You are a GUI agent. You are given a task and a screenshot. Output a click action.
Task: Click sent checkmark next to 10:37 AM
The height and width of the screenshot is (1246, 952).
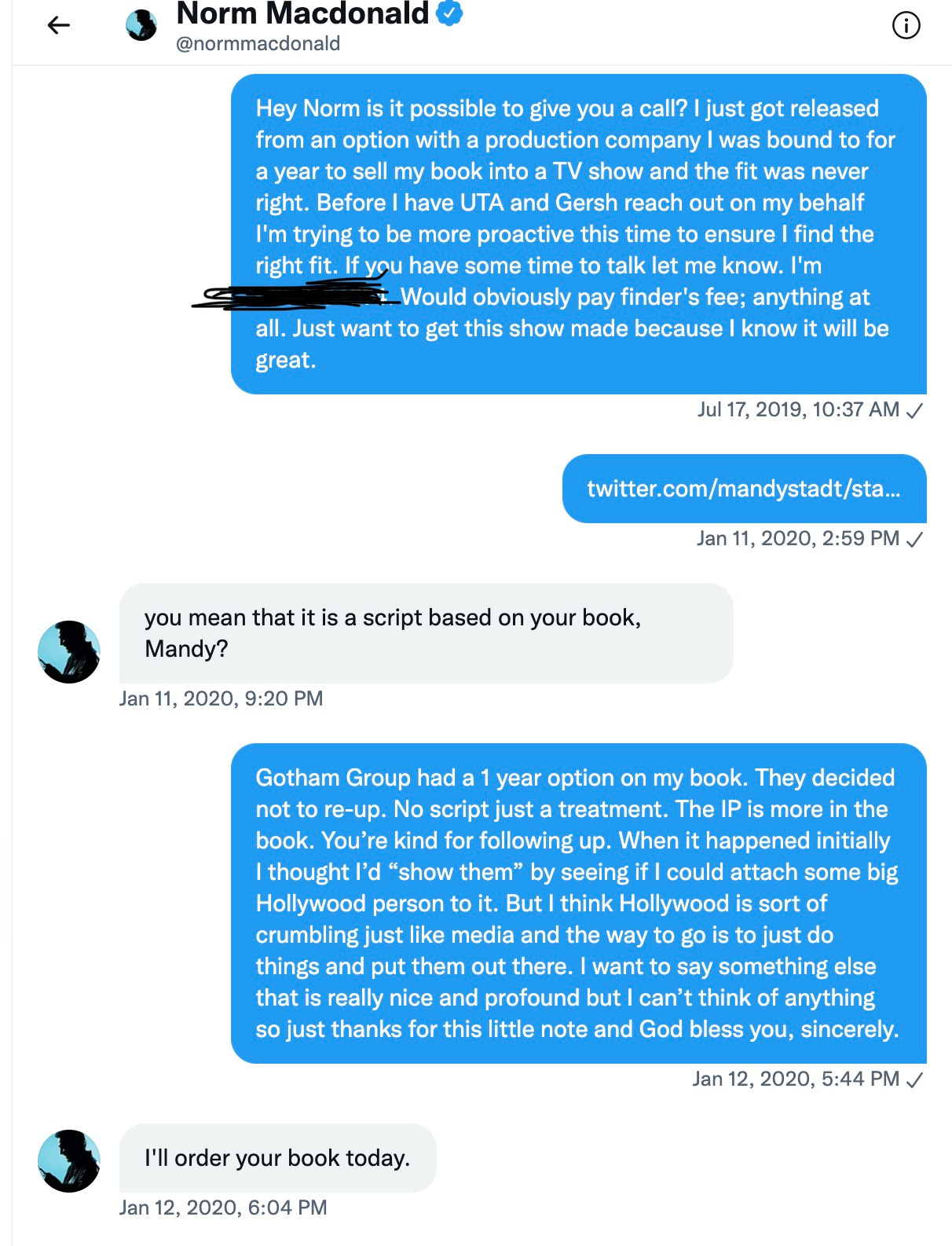click(914, 410)
